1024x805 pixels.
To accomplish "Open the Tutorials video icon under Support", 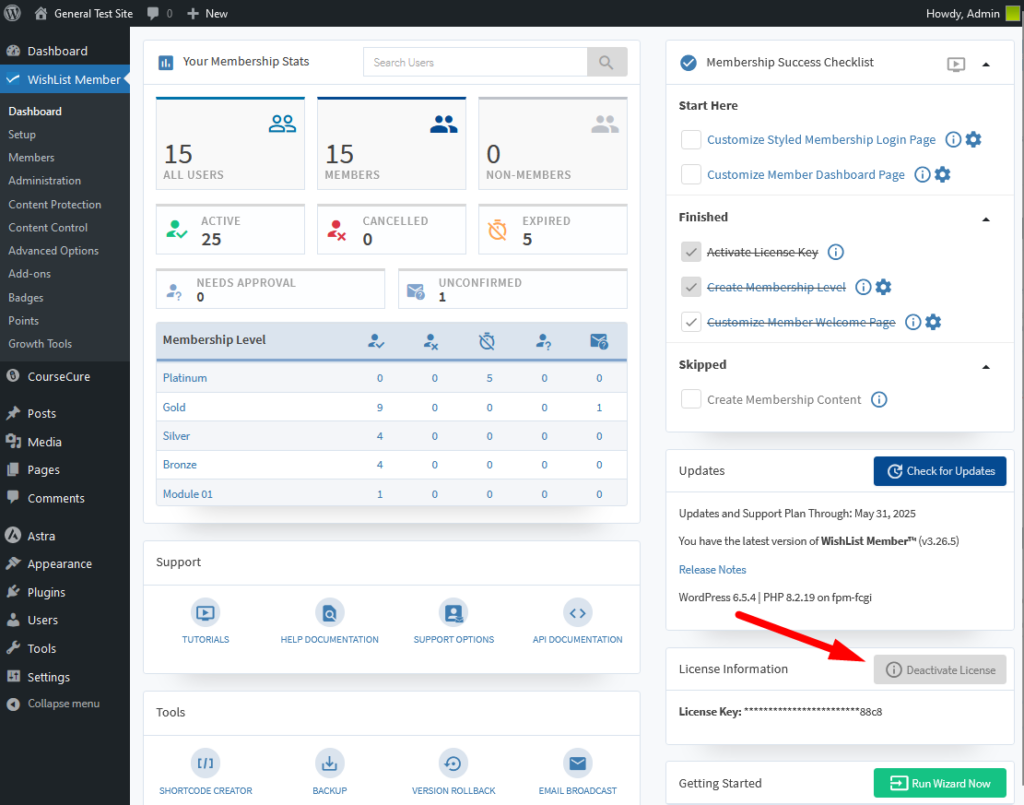I will [205, 614].
